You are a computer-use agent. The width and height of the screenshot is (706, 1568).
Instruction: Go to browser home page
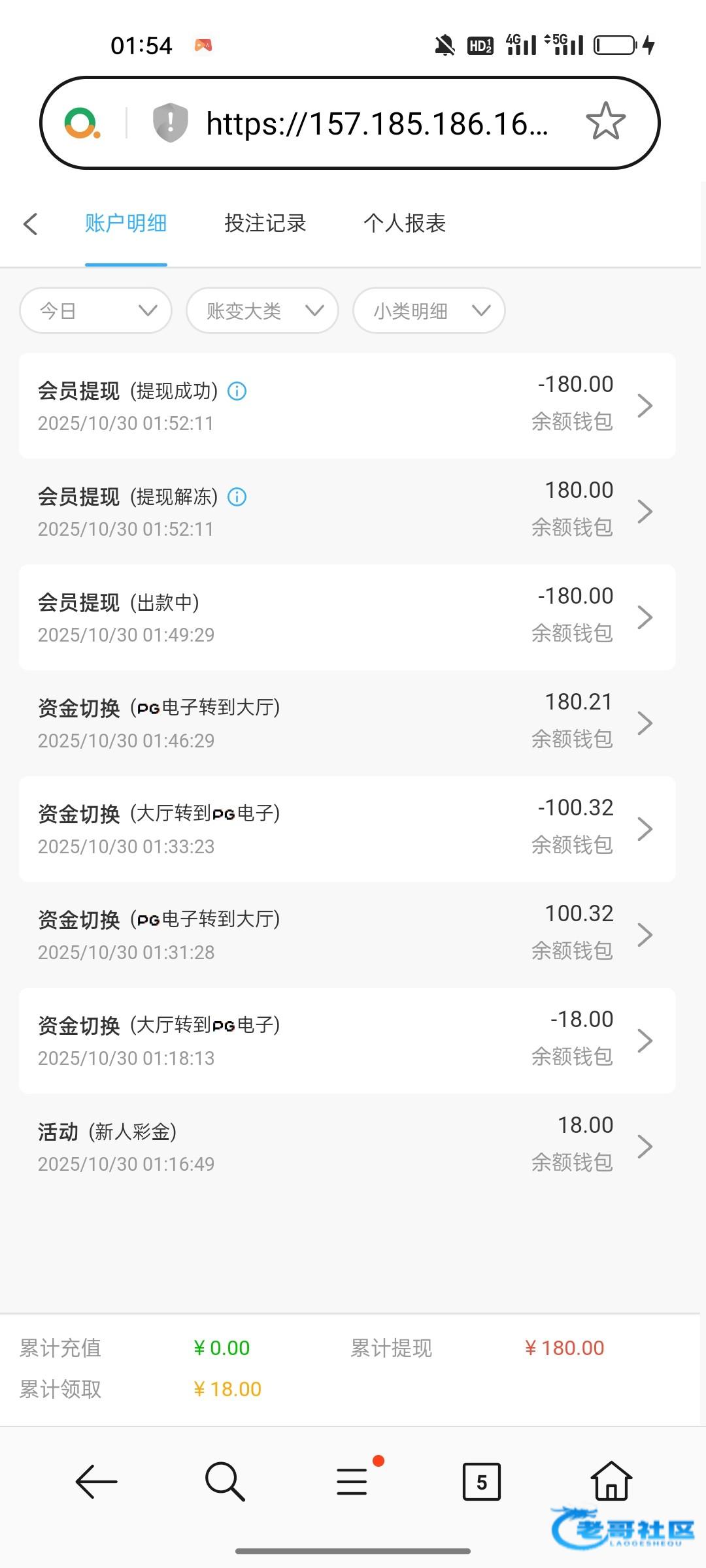pyautogui.click(x=611, y=1481)
